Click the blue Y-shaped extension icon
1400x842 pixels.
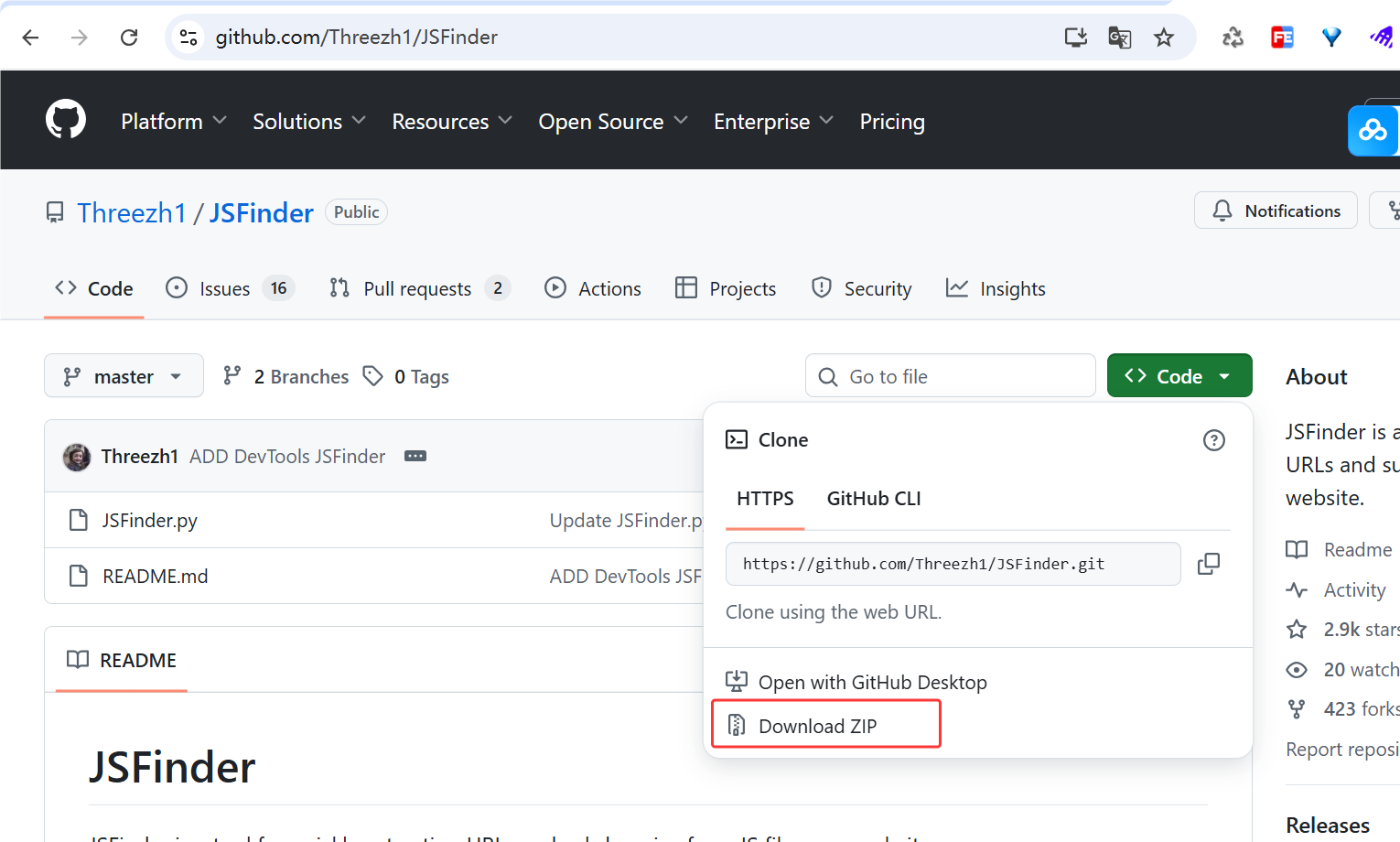pyautogui.click(x=1331, y=38)
